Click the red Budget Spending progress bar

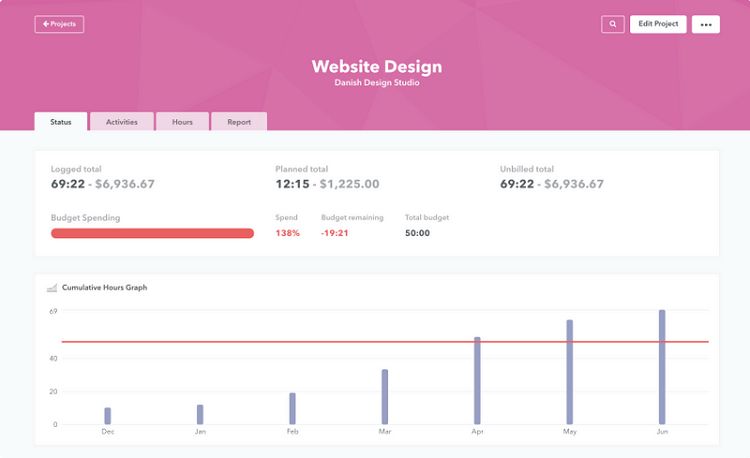(152, 233)
